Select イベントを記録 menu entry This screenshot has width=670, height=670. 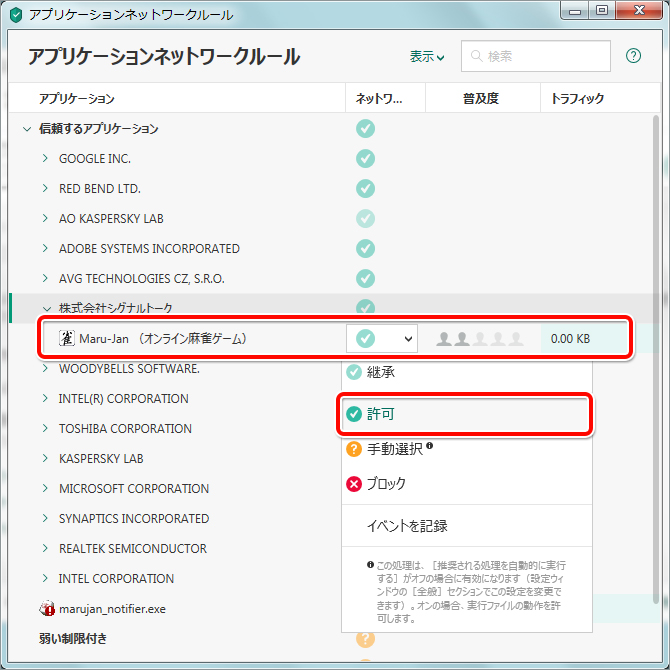pyautogui.click(x=467, y=526)
